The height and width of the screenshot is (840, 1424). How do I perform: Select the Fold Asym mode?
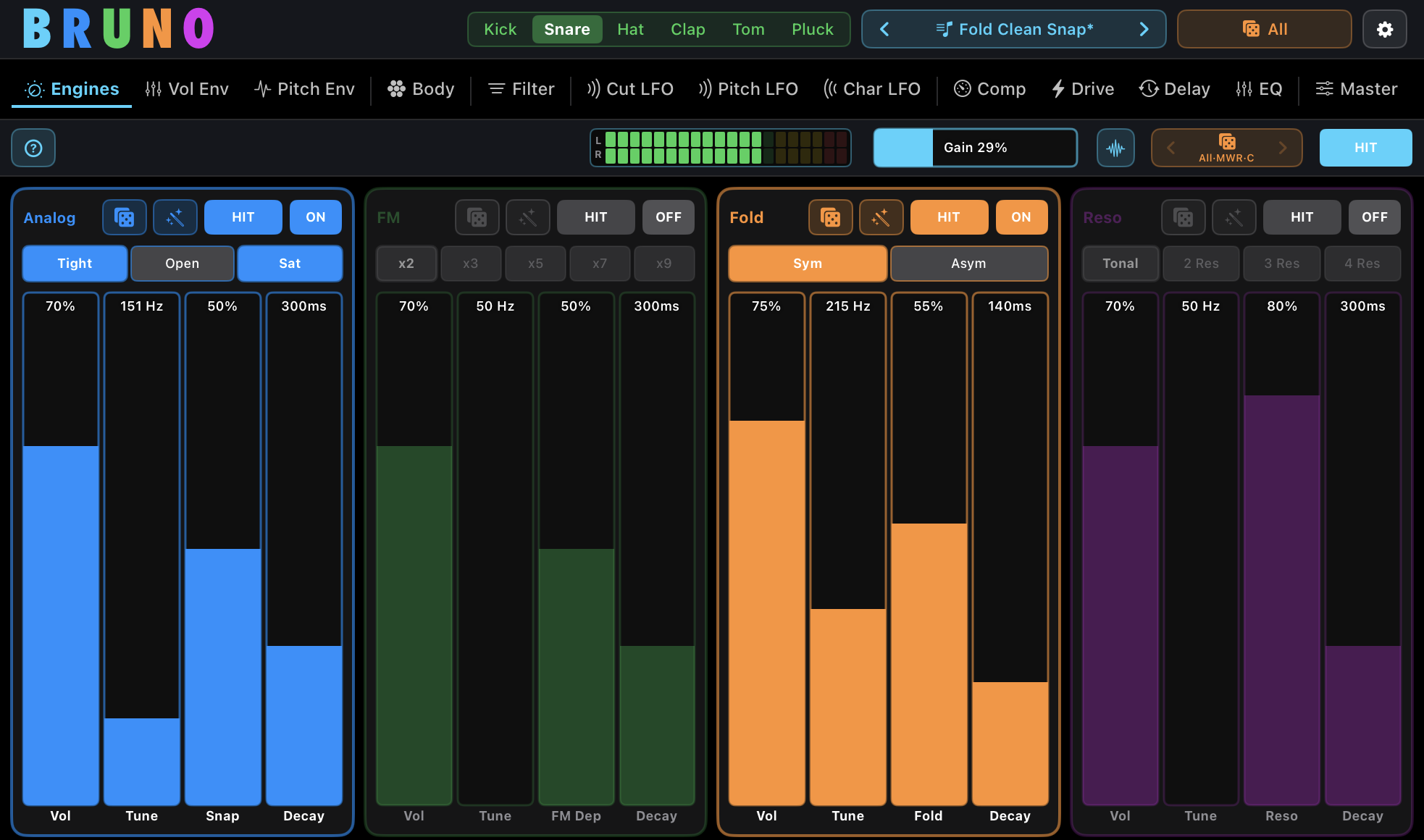(969, 264)
